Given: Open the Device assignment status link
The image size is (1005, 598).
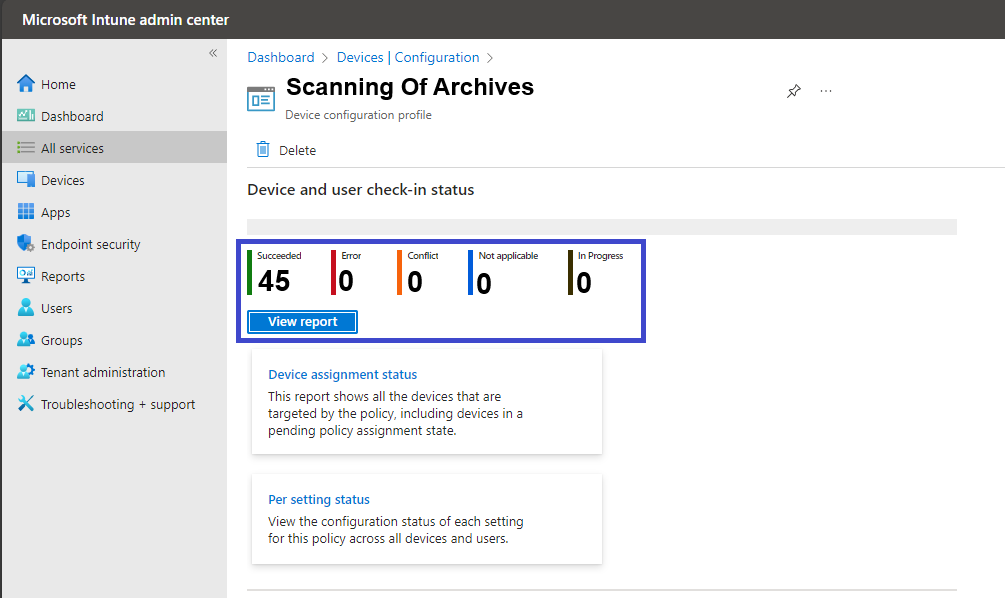Looking at the screenshot, I should (342, 374).
